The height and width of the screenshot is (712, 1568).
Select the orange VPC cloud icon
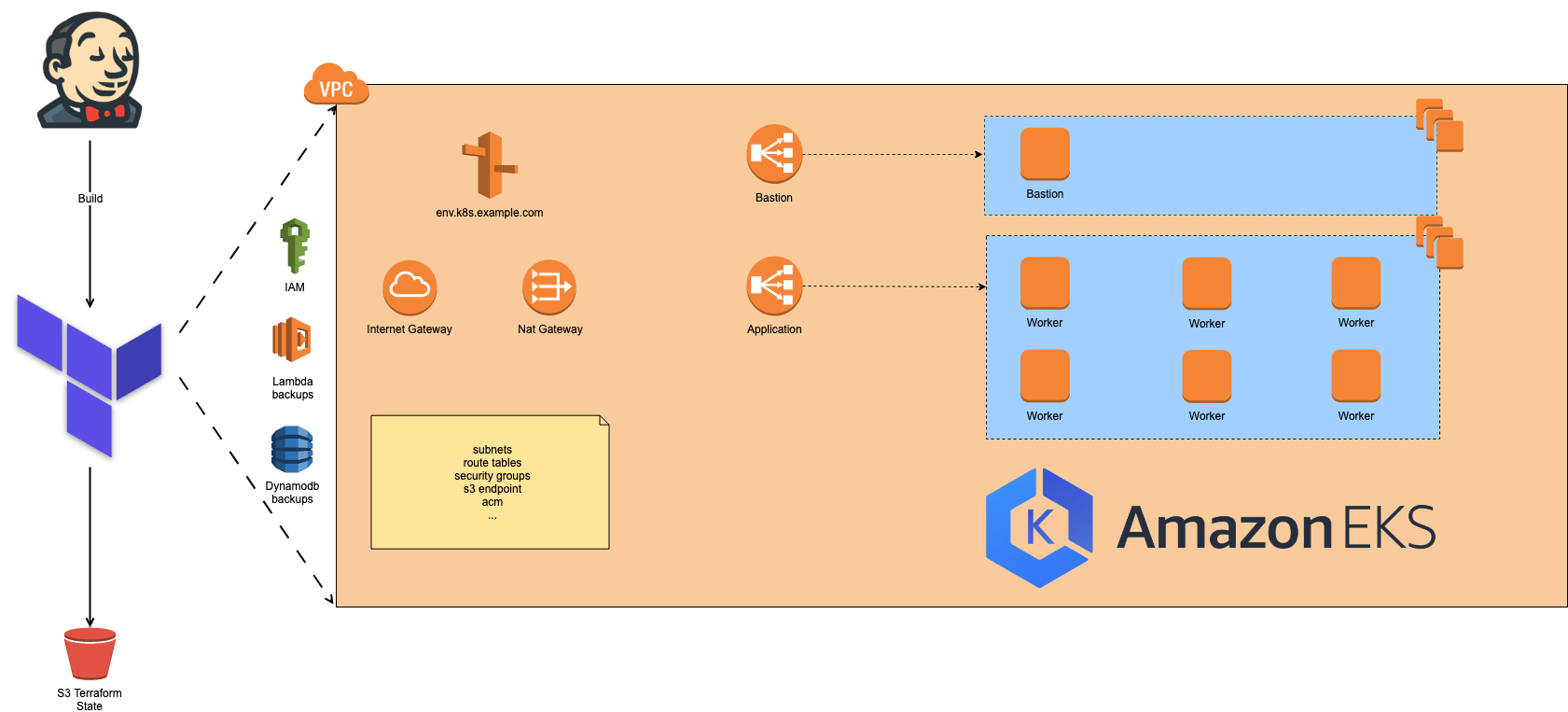[x=336, y=84]
